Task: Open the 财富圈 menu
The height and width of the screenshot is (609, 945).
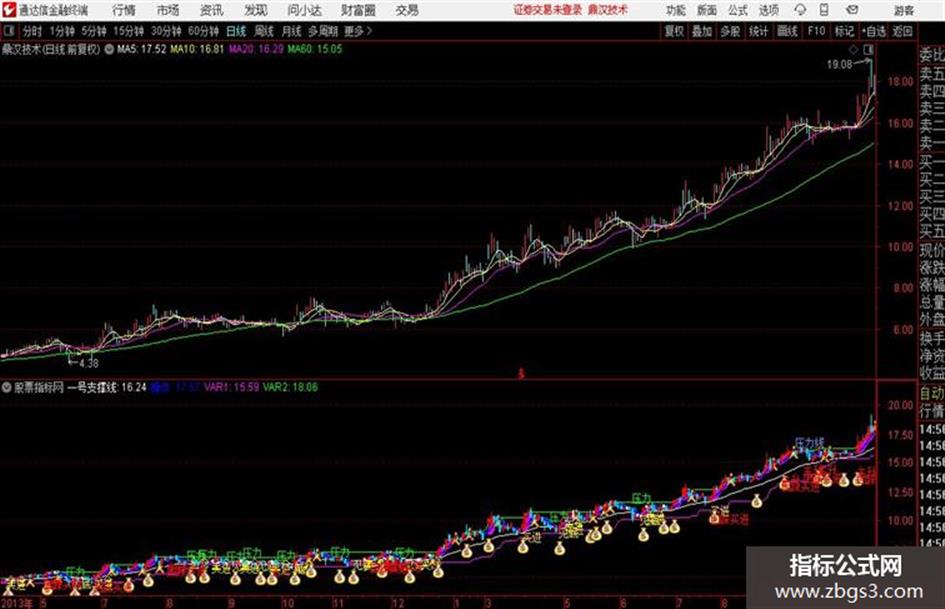Action: click(x=358, y=10)
